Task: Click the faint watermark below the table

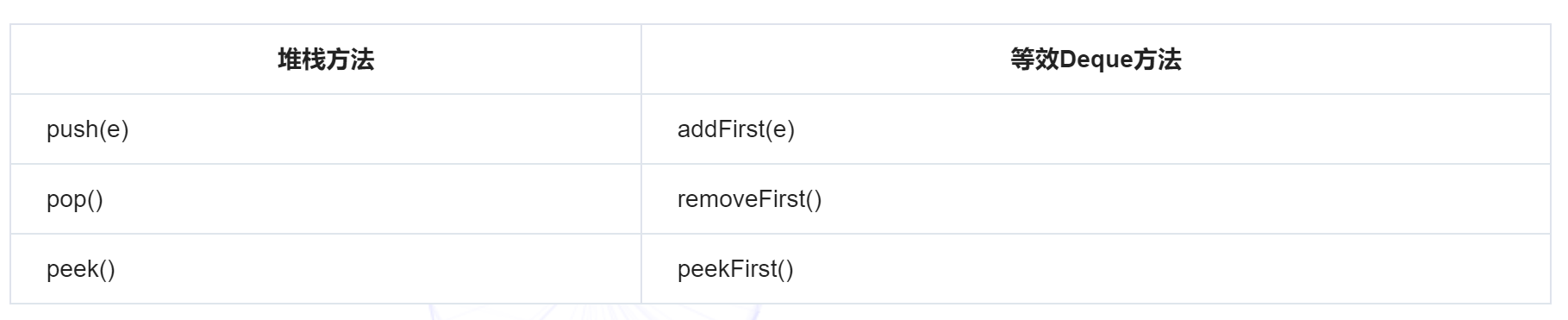Action: [595, 312]
